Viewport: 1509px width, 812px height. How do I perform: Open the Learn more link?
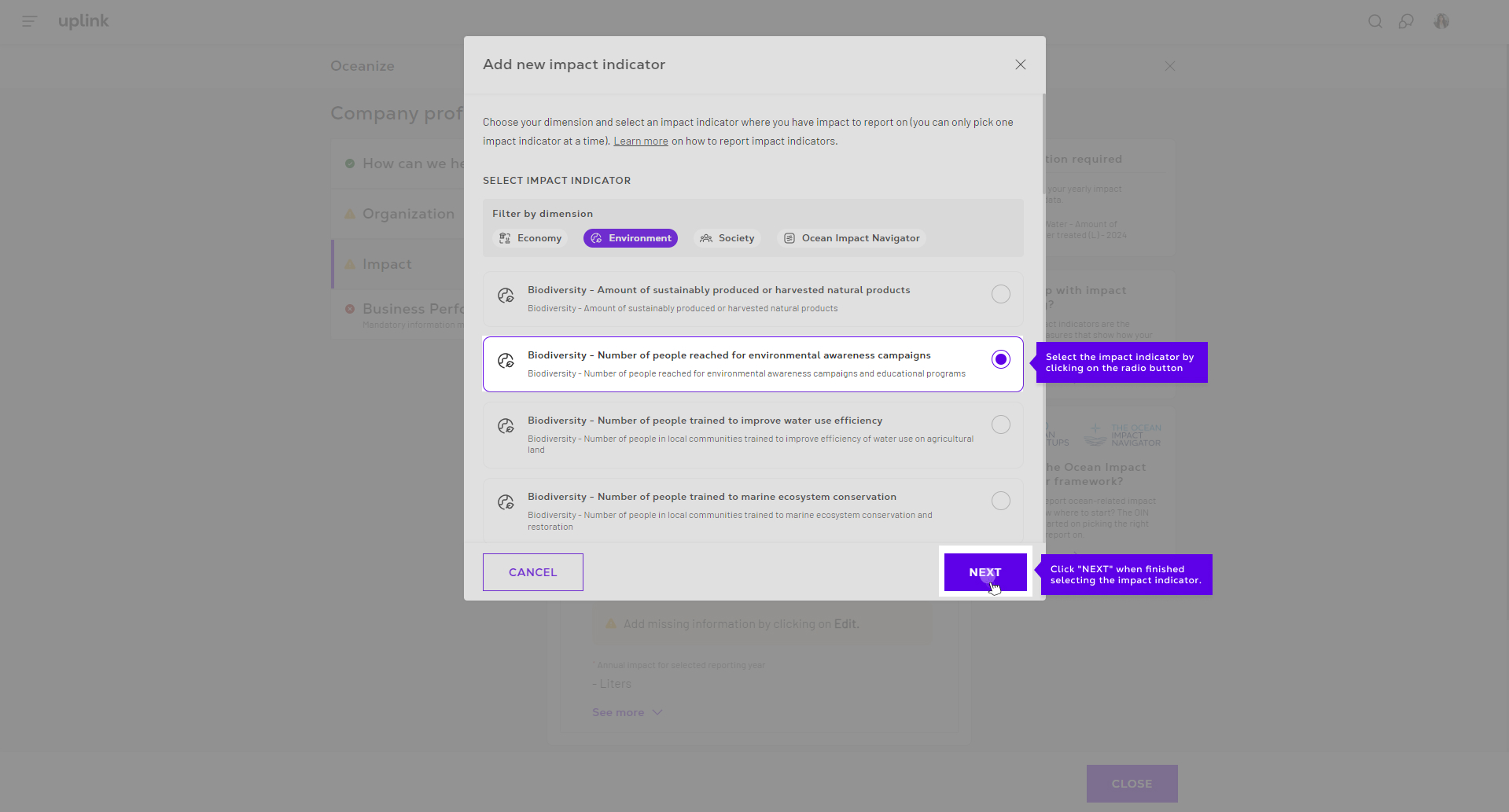[640, 141]
